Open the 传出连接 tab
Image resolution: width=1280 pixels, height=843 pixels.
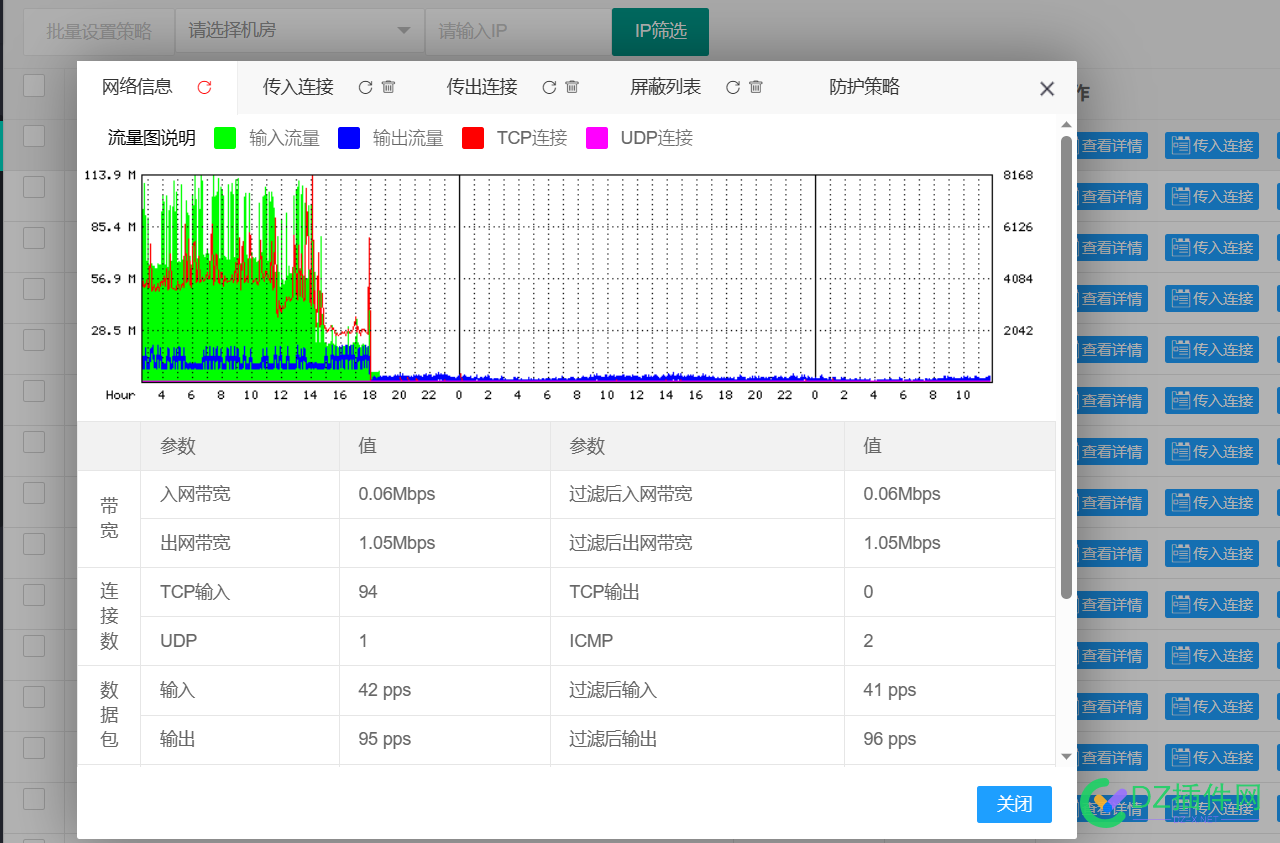[x=482, y=87]
